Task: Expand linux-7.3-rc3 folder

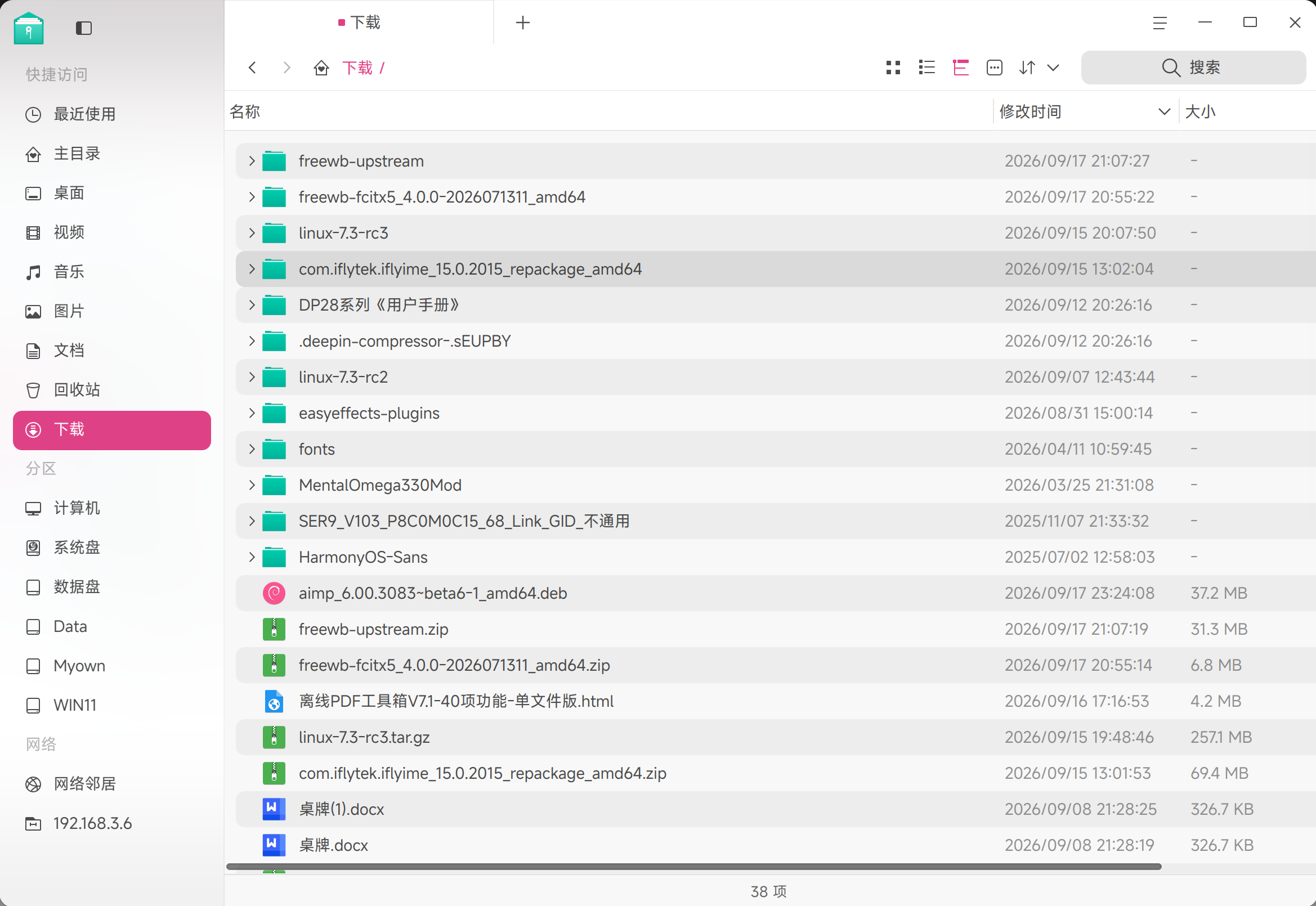Action: (x=252, y=233)
